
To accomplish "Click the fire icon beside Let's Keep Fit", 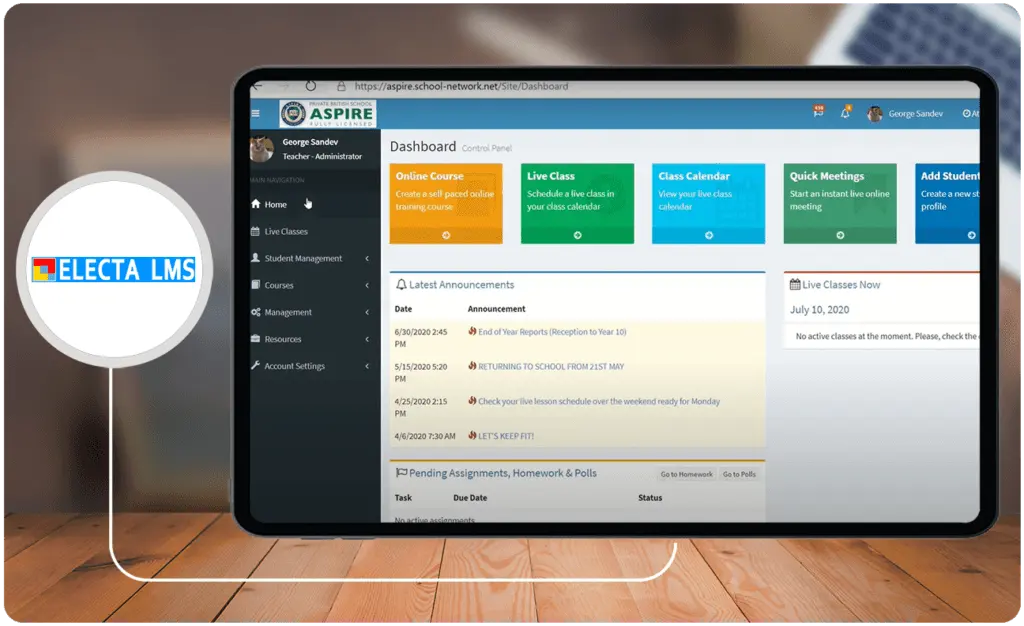I will coord(472,435).
